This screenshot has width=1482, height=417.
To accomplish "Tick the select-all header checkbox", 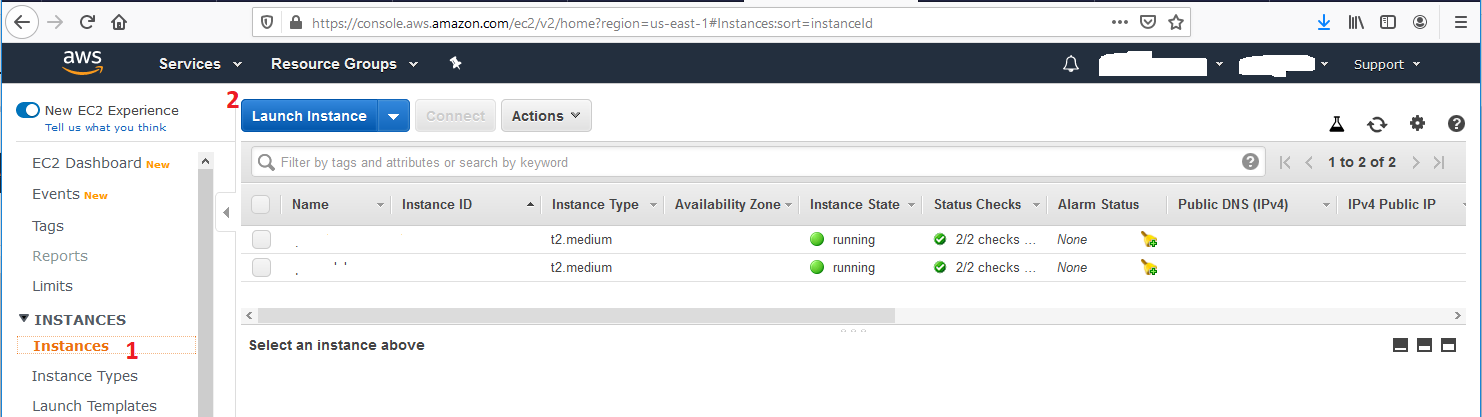I will coord(261,204).
